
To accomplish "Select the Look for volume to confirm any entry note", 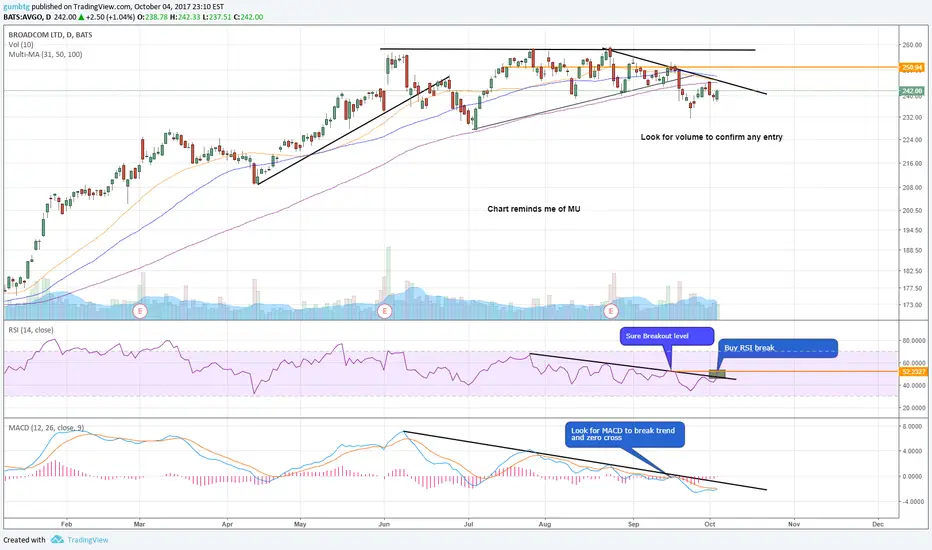I will click(x=711, y=137).
